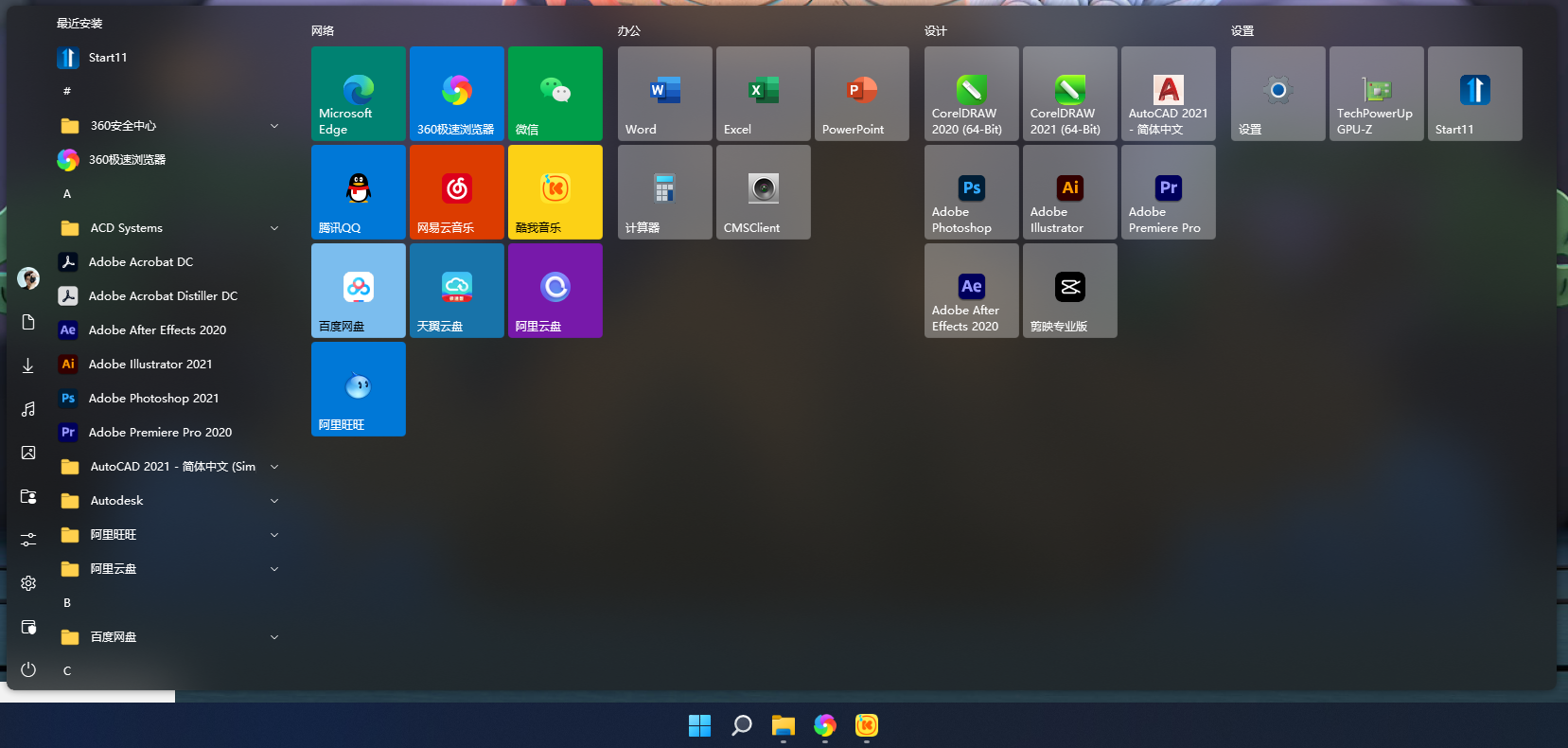Screen dimensions: 1568x748
Task: Launch the Adobe Illustrator tile
Action: [x=1070, y=192]
